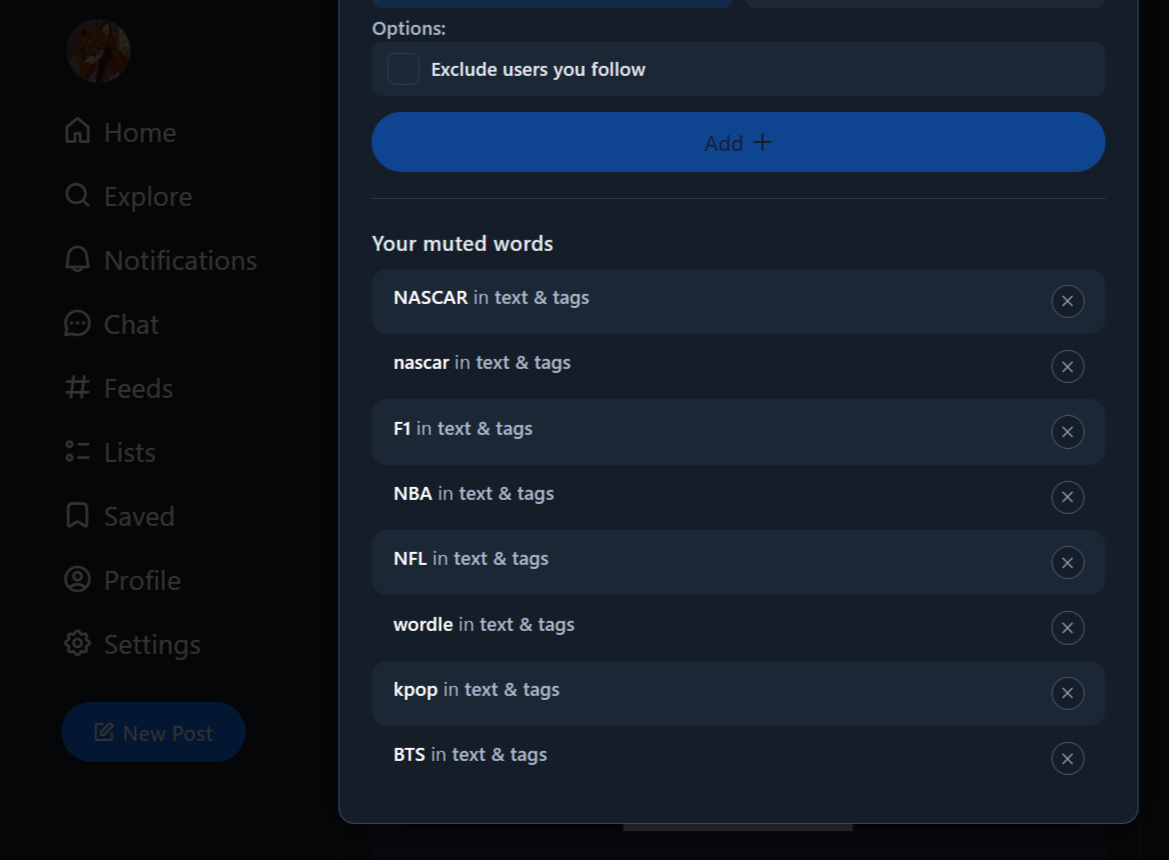
Task: Delete lowercase nascar muted word
Action: (x=1067, y=367)
